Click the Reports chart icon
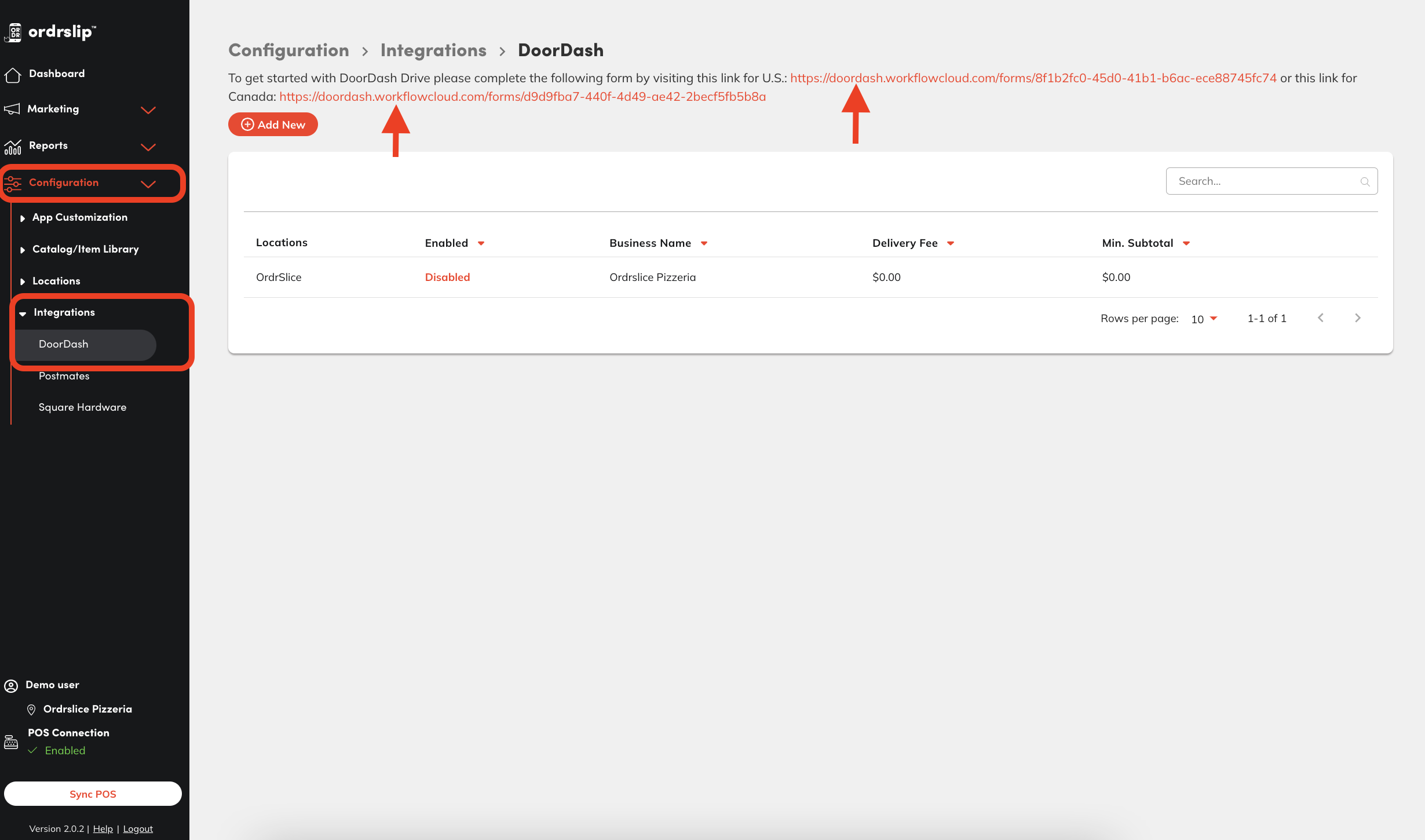The width and height of the screenshot is (1425, 840). pos(13,147)
